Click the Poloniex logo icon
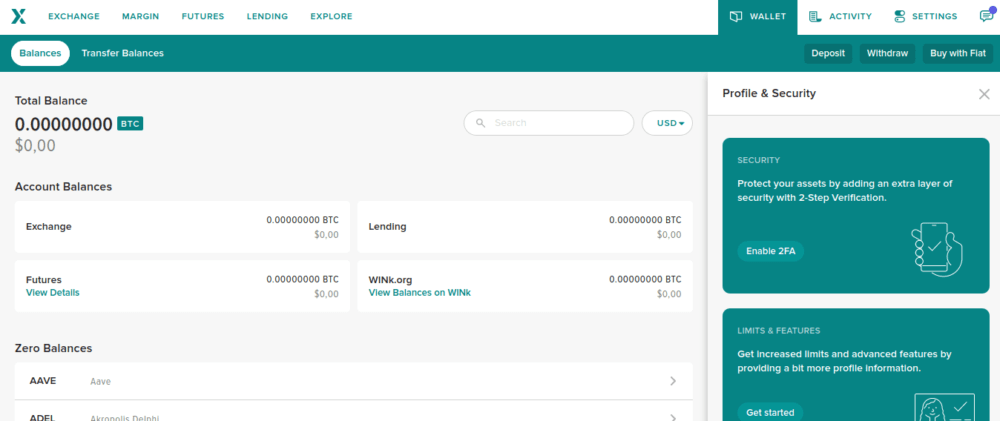The image size is (1000, 421). click(19, 17)
